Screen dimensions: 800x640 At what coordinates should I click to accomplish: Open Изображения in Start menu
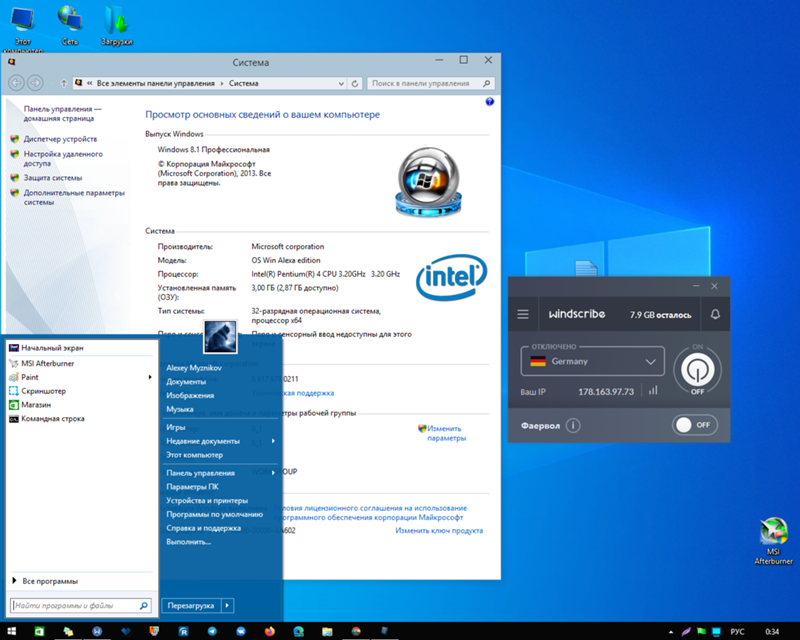190,395
